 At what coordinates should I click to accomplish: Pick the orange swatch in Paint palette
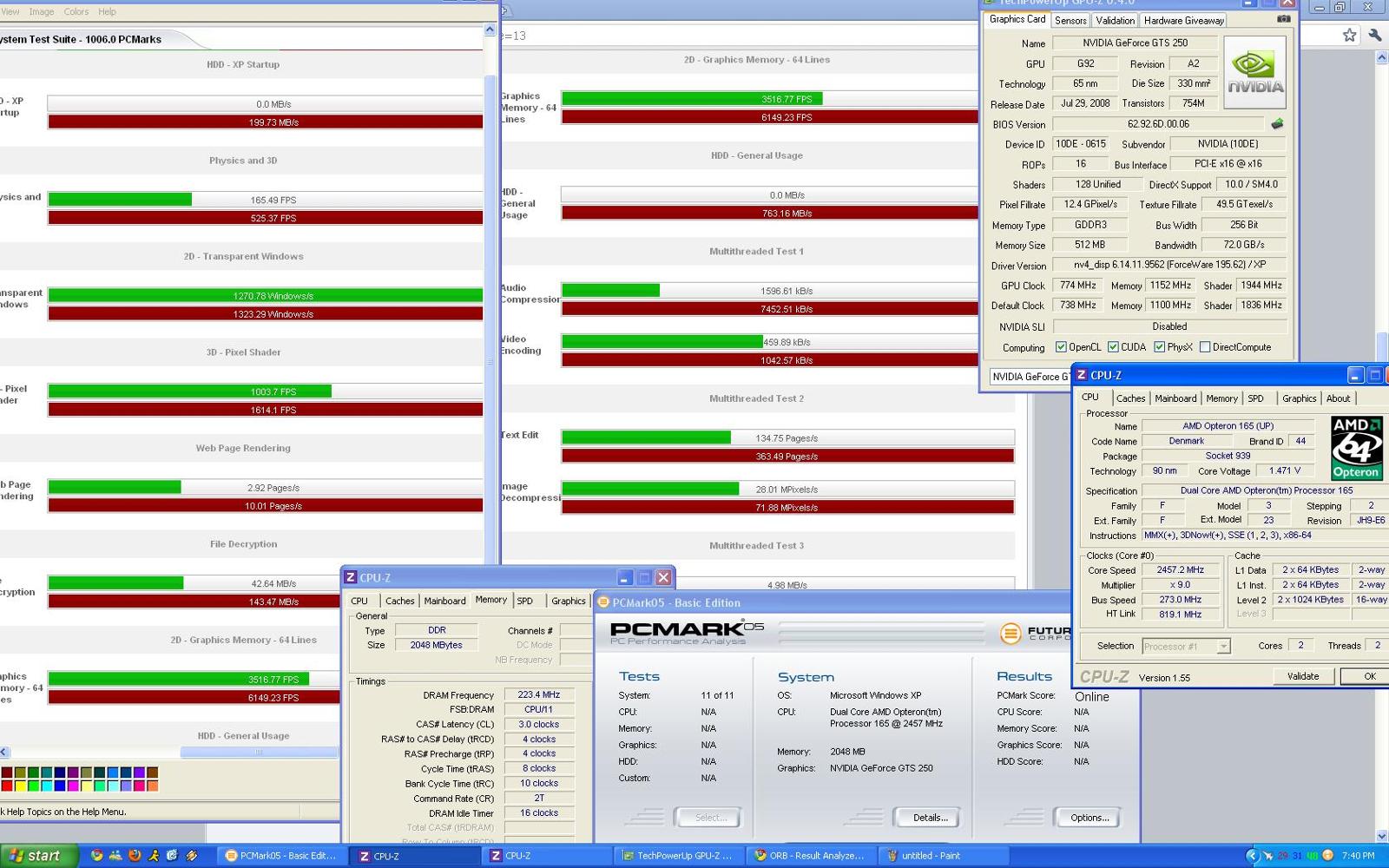click(x=153, y=786)
